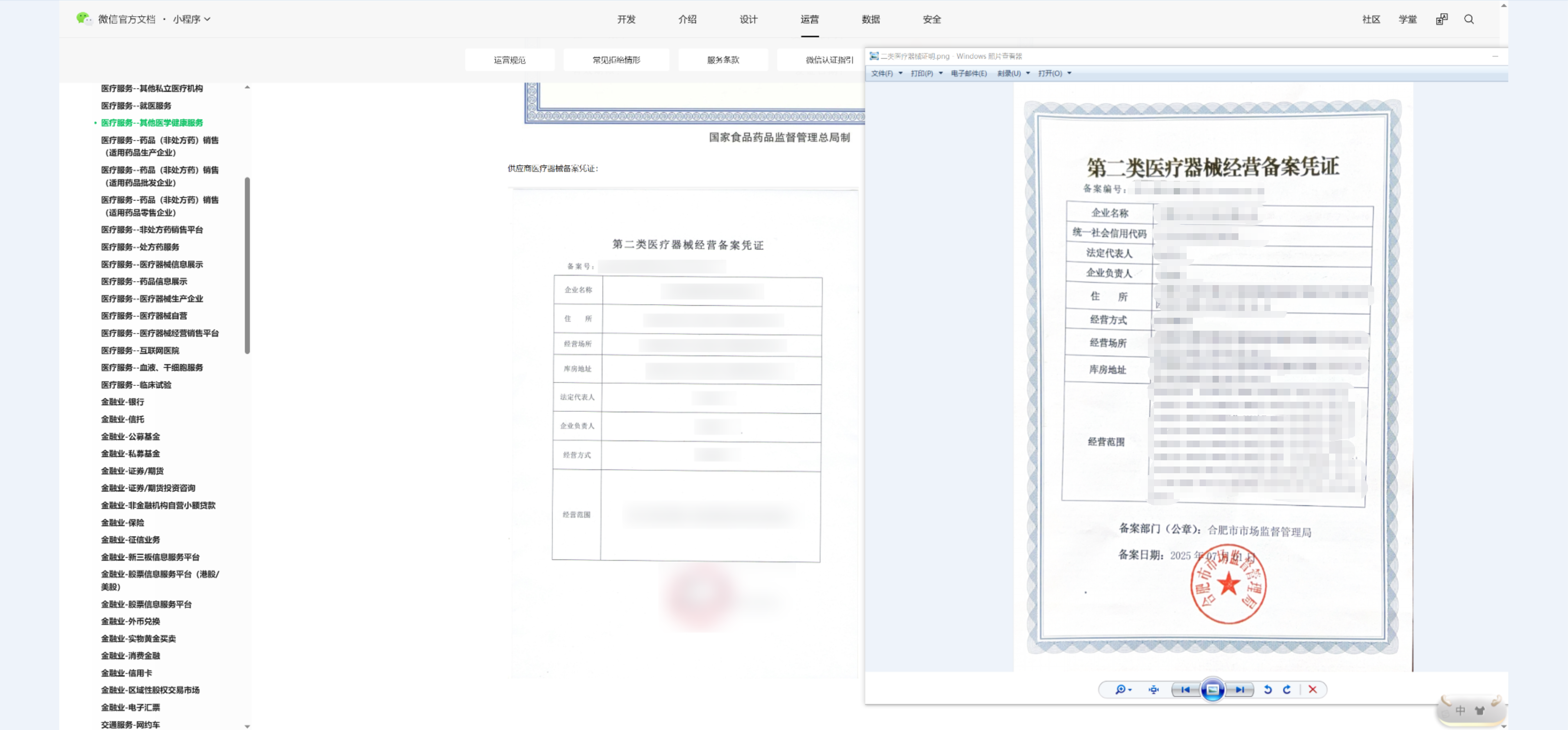Click the 常见拒绝情形 button
Screen dimensions: 1568x730
[x=616, y=60]
